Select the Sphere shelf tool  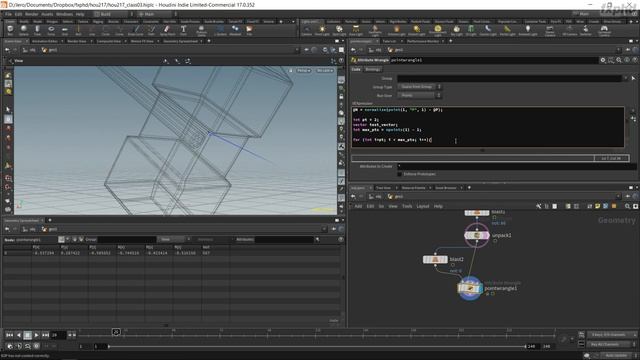click(24, 30)
